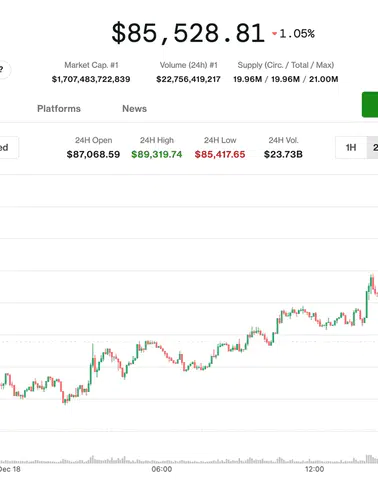This screenshot has height=480, width=378.
Task: Click the 24H Low value $85,417.65
Action: point(220,154)
